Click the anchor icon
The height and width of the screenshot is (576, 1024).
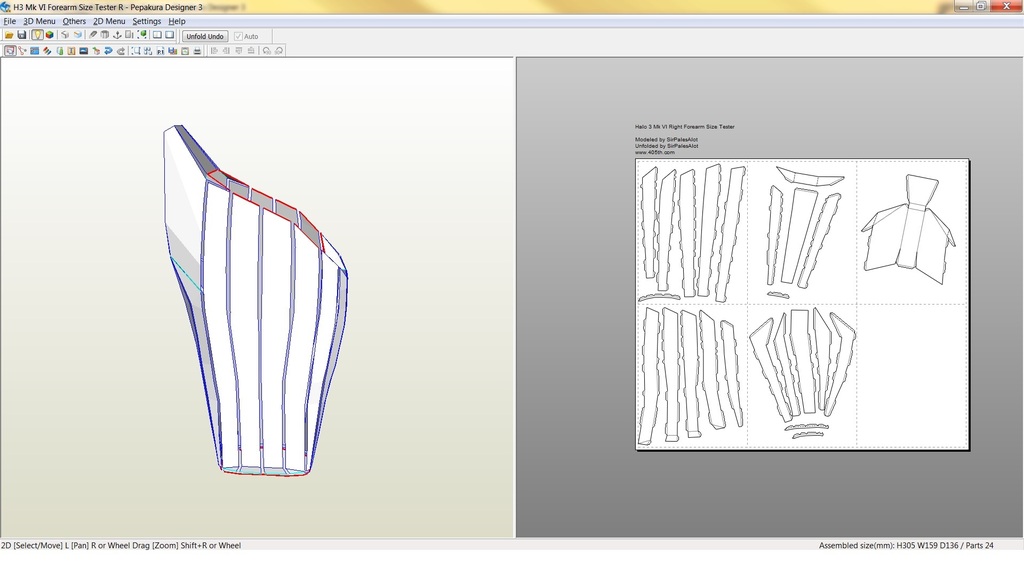tap(117, 35)
